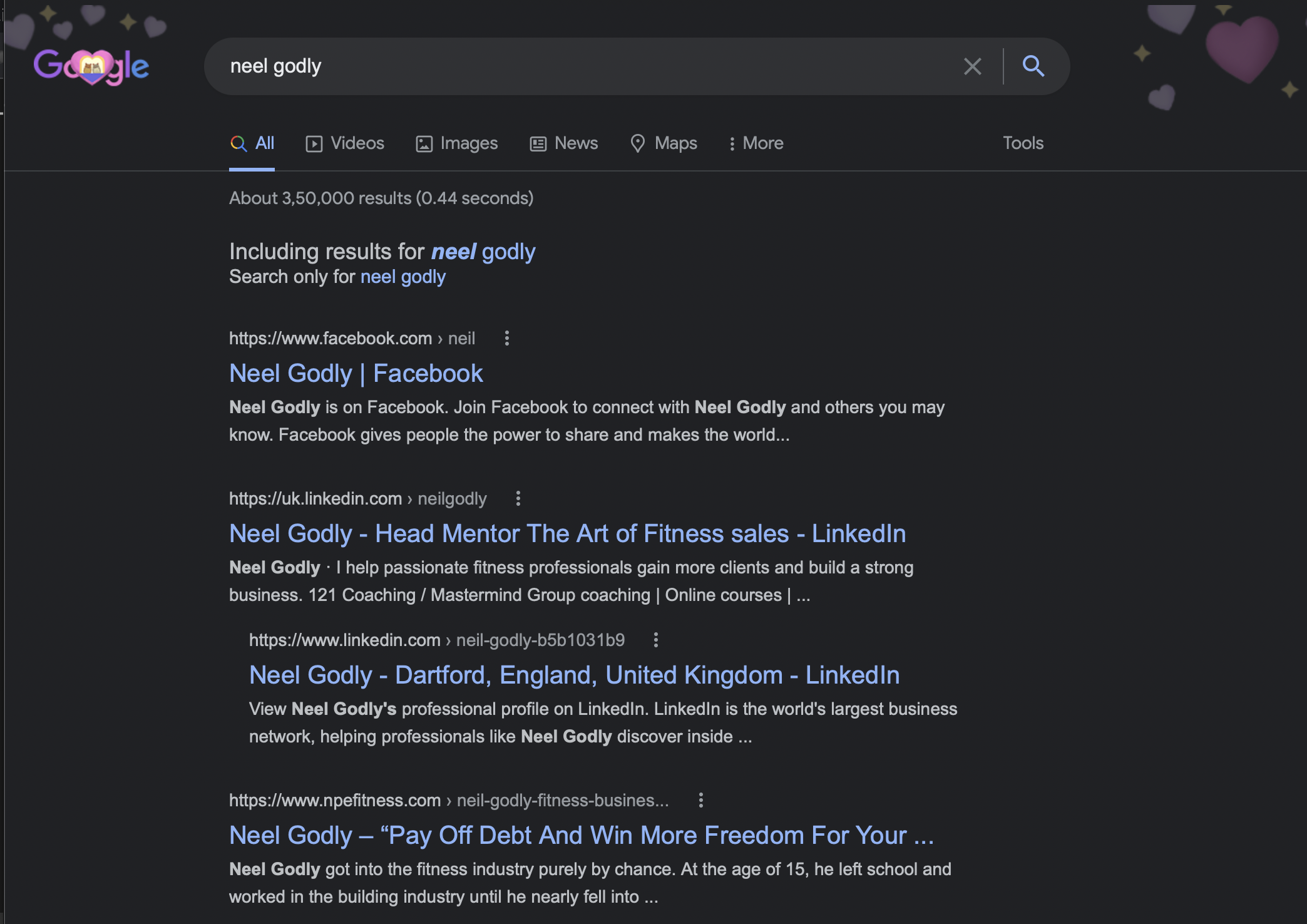Open three-dot menu for uk.linkedin.com result

(x=518, y=499)
